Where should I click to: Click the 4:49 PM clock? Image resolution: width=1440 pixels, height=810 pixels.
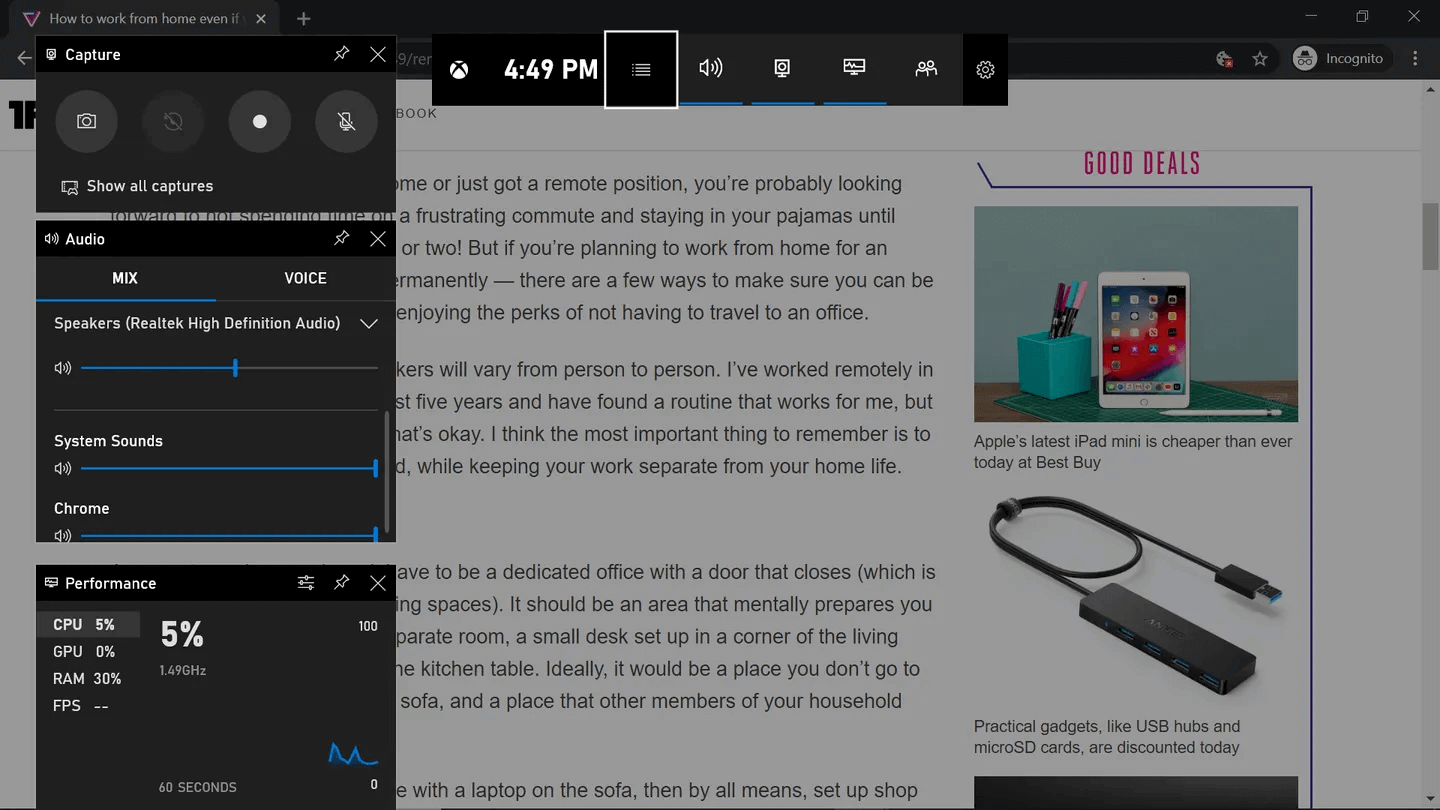coord(551,69)
